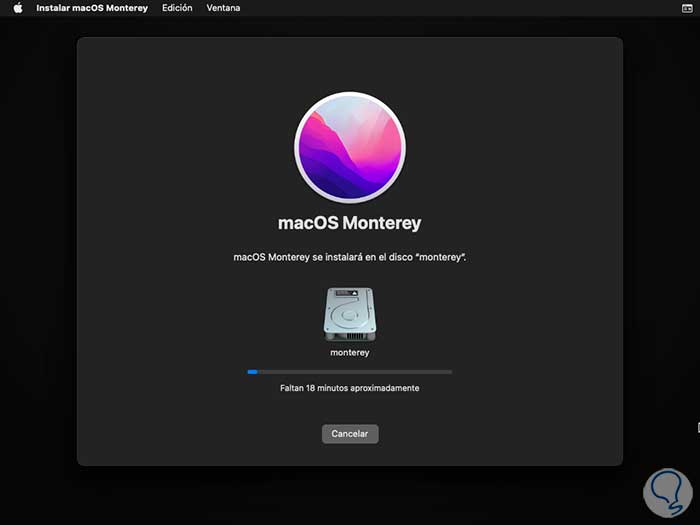Click the "monterey" disk name label
Screen dimensions: 700x525
350,353
